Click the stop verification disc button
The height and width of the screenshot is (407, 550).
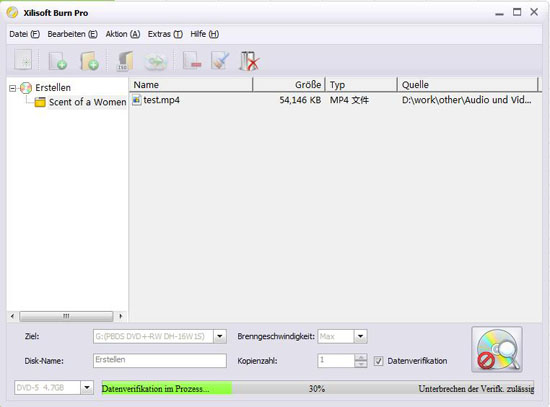(497, 349)
